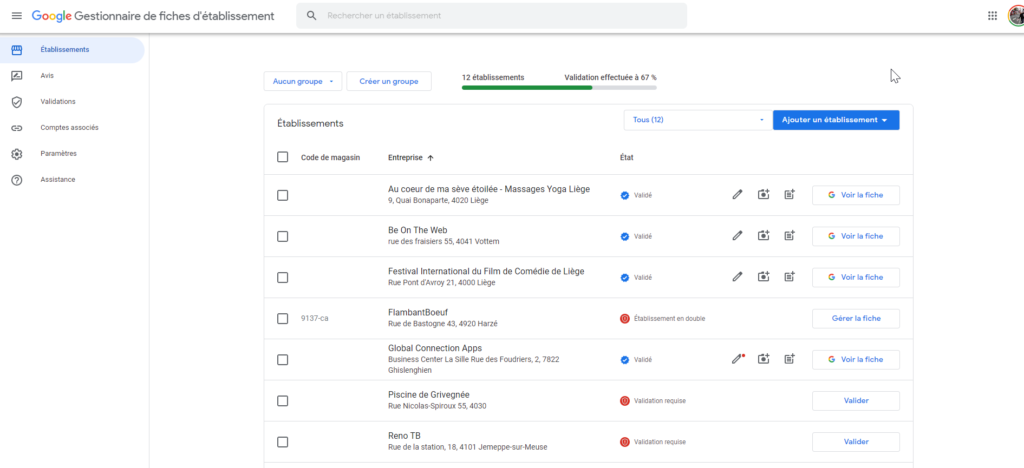Add photo to Festival International du Film
1024x468 pixels.
pyautogui.click(x=763, y=277)
